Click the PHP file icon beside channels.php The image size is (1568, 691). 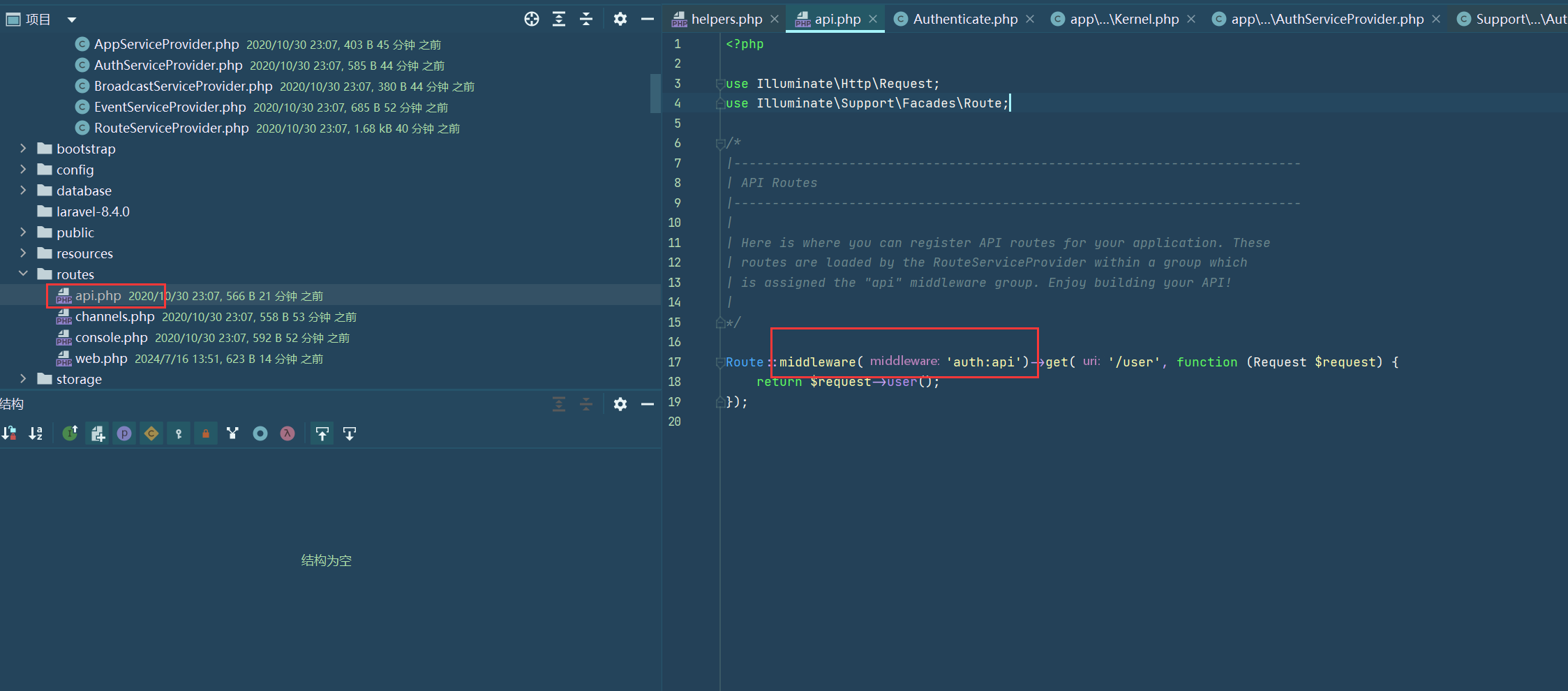tap(64, 317)
